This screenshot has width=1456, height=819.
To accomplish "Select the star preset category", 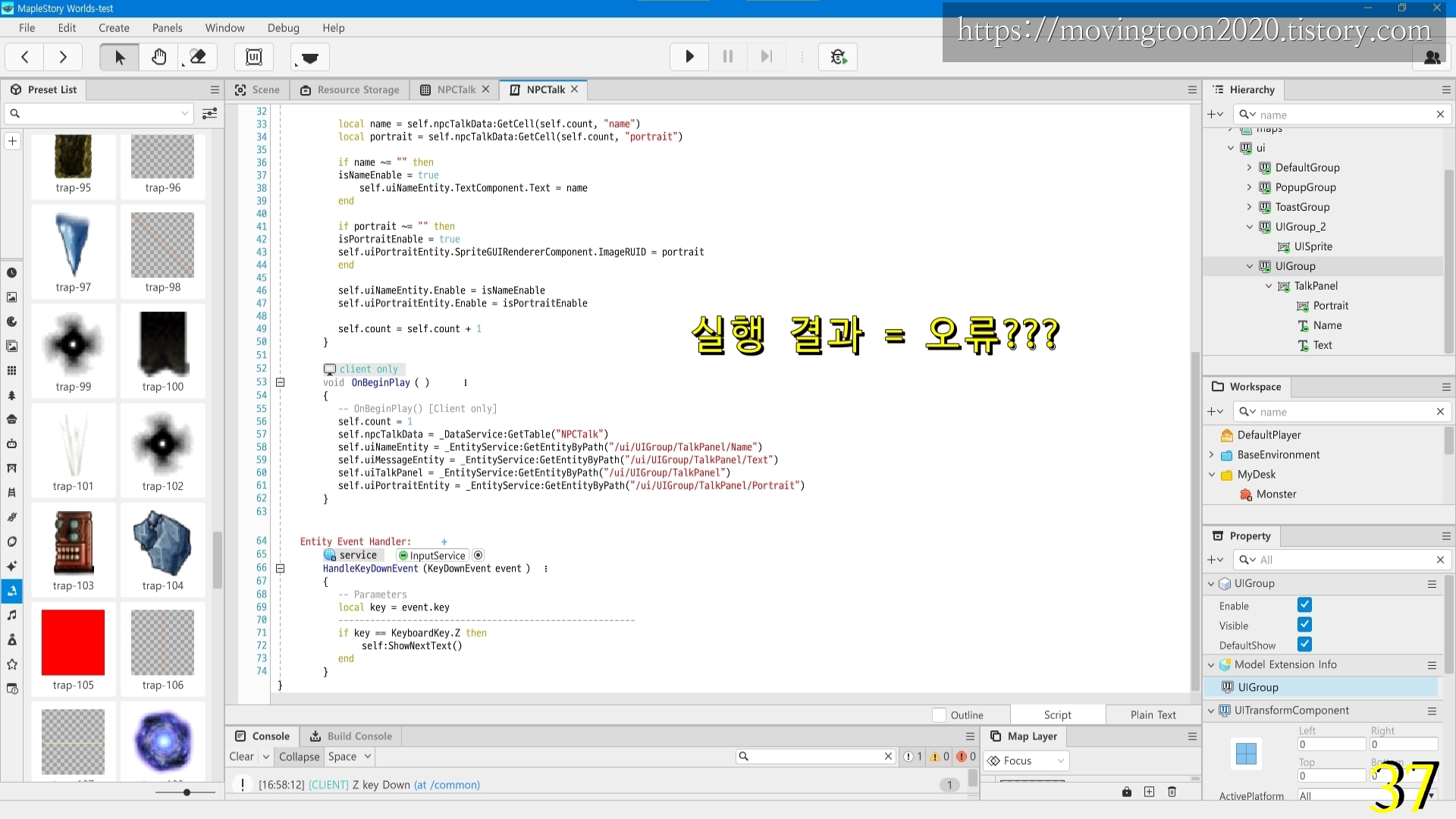I will tap(11, 664).
